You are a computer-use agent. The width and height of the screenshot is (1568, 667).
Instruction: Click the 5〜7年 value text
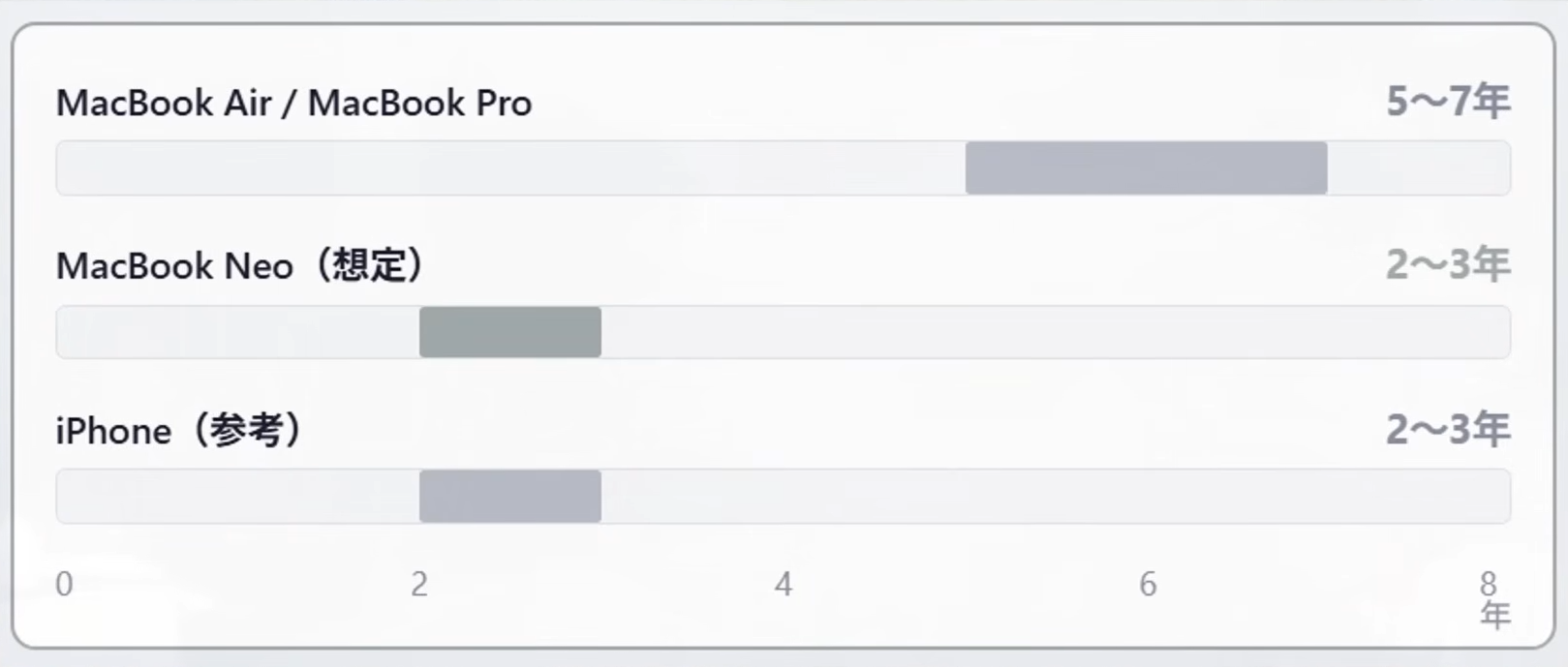[x=1447, y=102]
